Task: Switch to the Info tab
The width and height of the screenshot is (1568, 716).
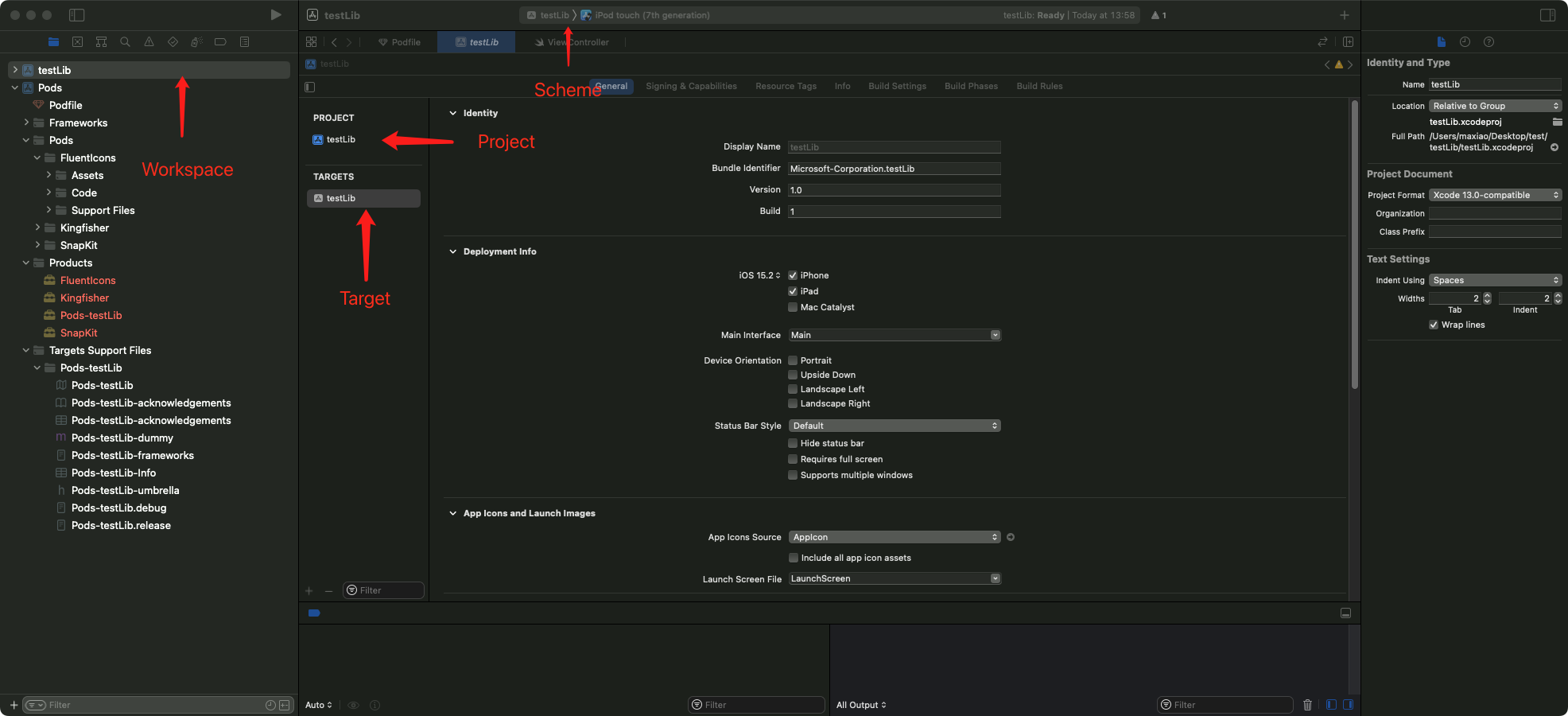Action: coord(842,86)
